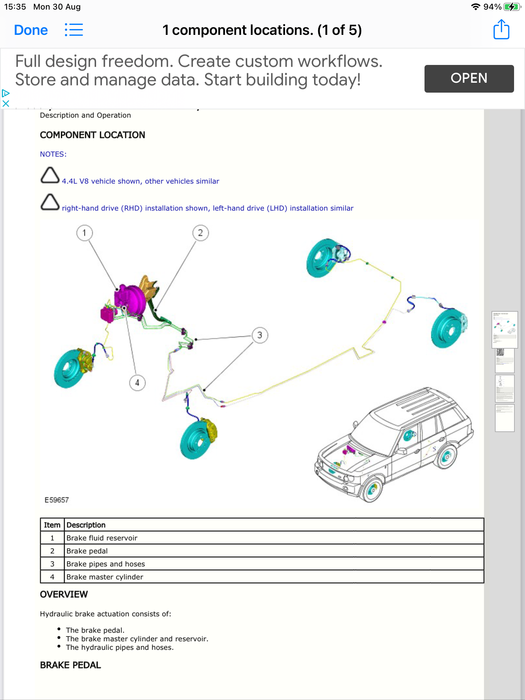525x700 pixels.
Task: Tap the '4.4L V8 vehicle shown' note
Action: coord(140,181)
